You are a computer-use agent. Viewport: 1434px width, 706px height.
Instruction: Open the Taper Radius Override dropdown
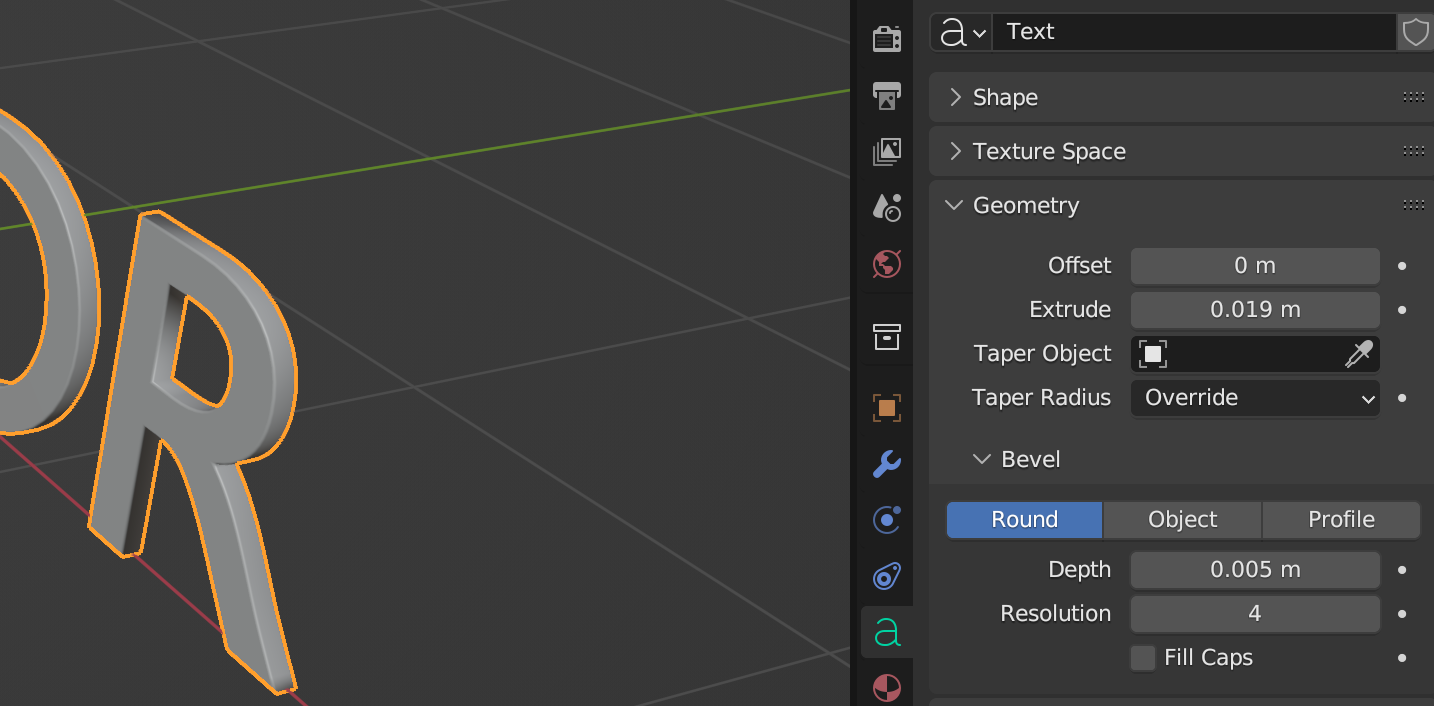click(1255, 398)
